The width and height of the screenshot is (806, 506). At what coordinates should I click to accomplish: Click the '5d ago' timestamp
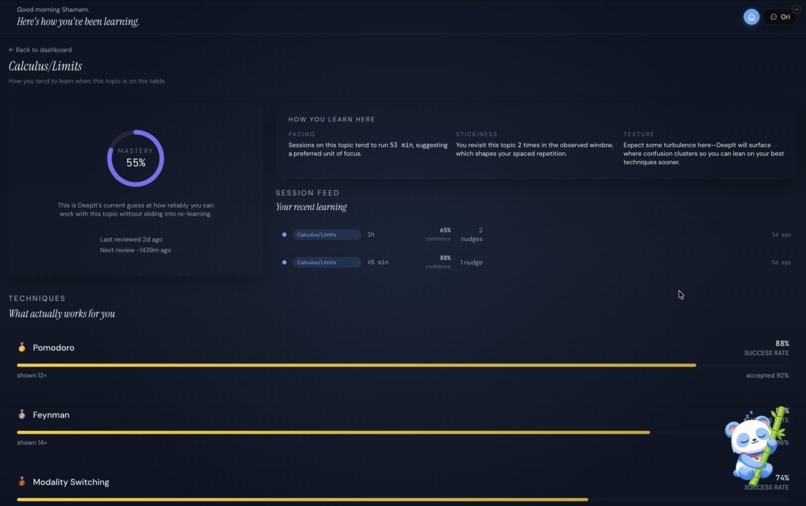781,262
